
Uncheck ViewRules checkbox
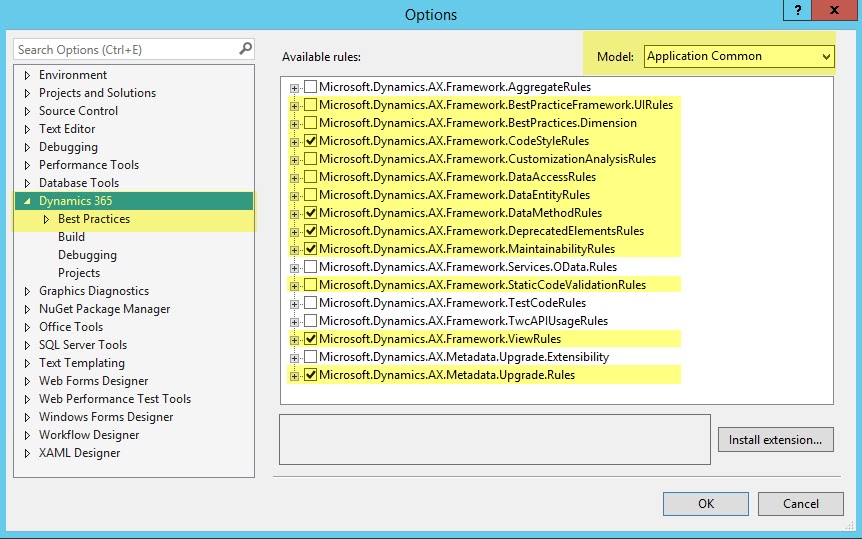point(311,339)
